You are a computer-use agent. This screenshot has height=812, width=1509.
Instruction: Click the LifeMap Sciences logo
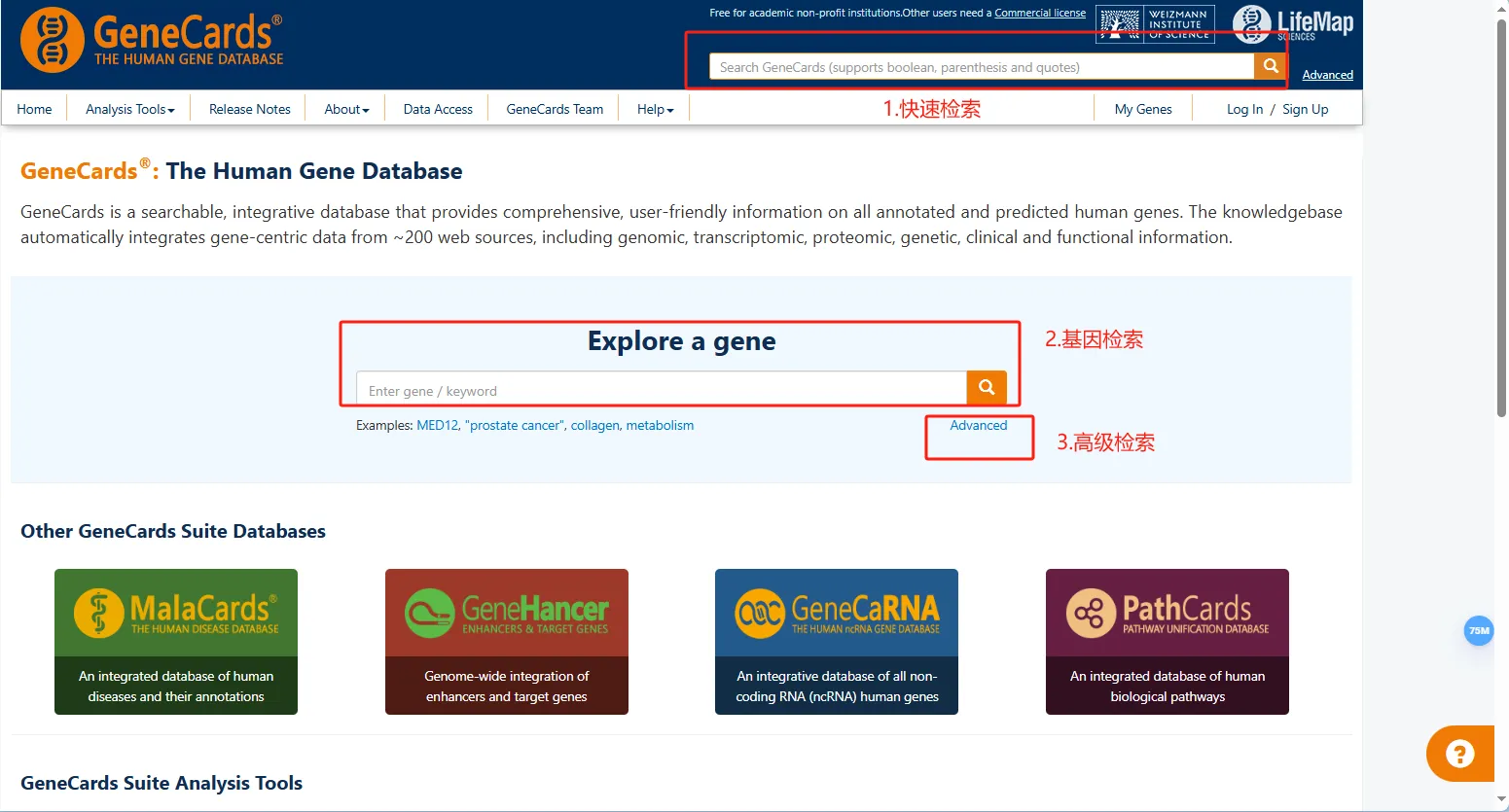click(1292, 24)
